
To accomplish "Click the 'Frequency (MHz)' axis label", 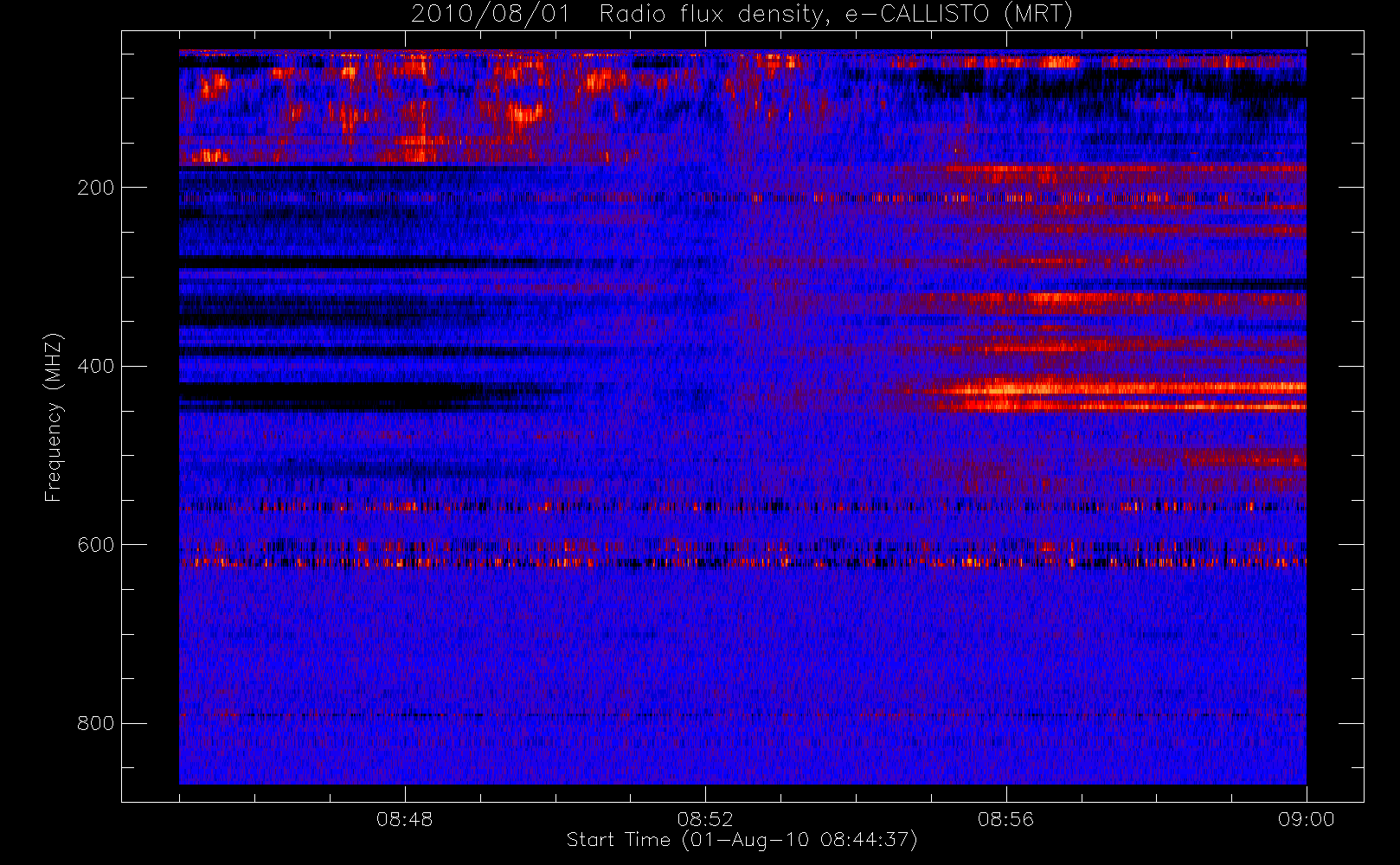I will tap(54, 417).
